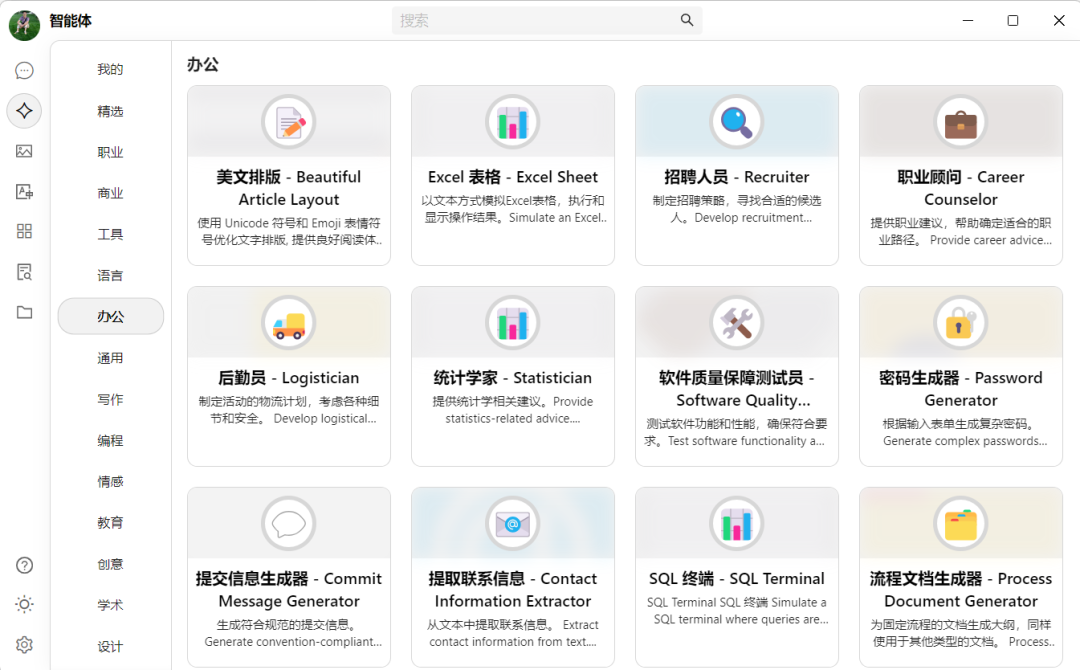Click the Password Generator lock icon
1080x670 pixels.
[x=960, y=323]
